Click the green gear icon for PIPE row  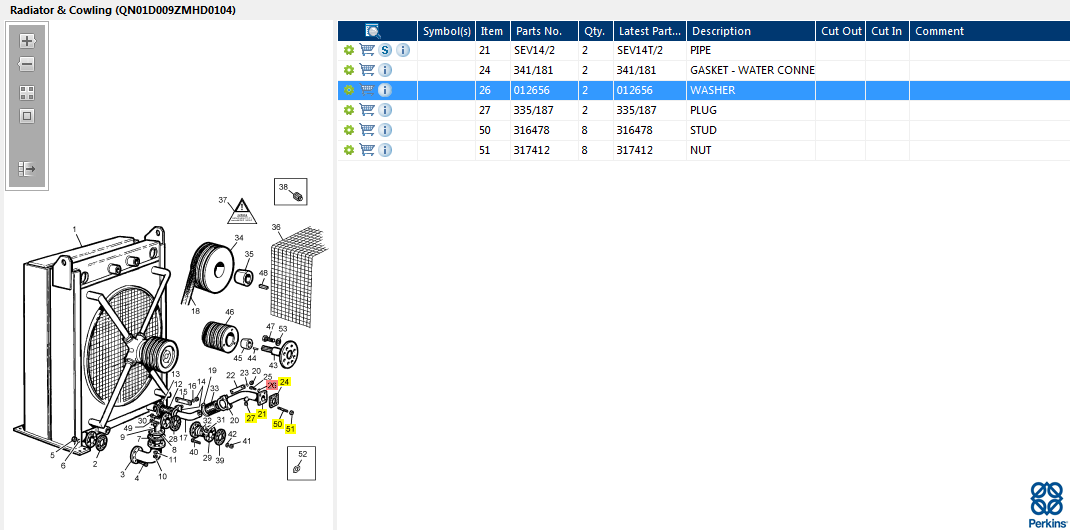349,50
